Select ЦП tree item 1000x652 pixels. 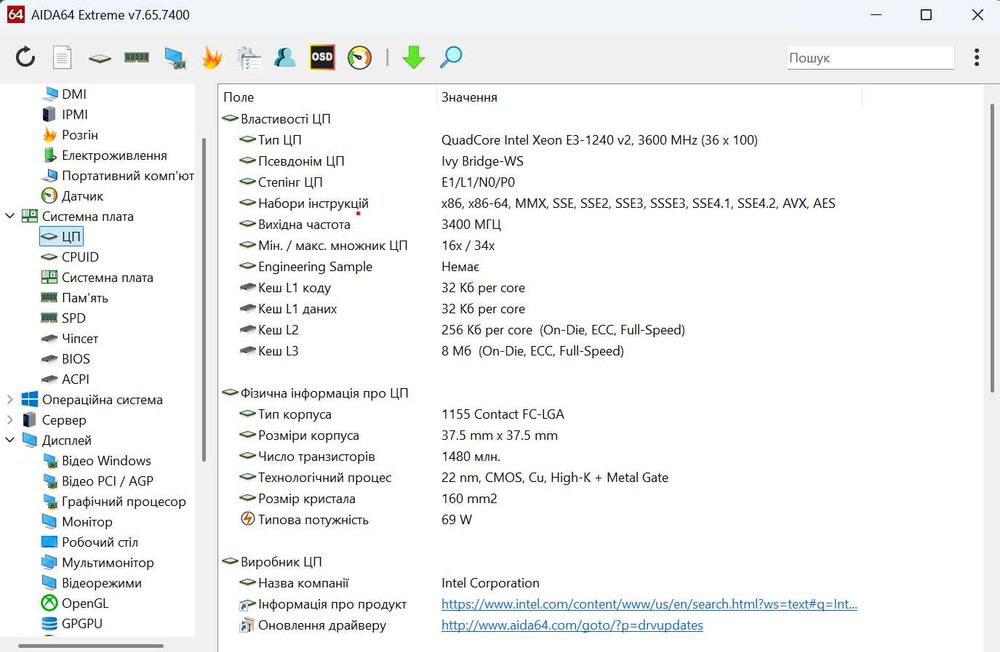tap(61, 237)
